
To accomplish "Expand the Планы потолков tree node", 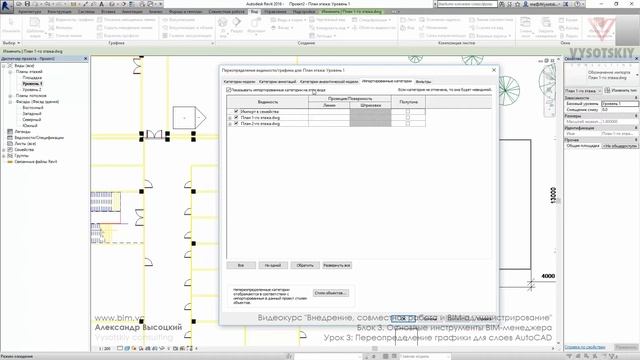I will pyautogui.click(x=10, y=96).
